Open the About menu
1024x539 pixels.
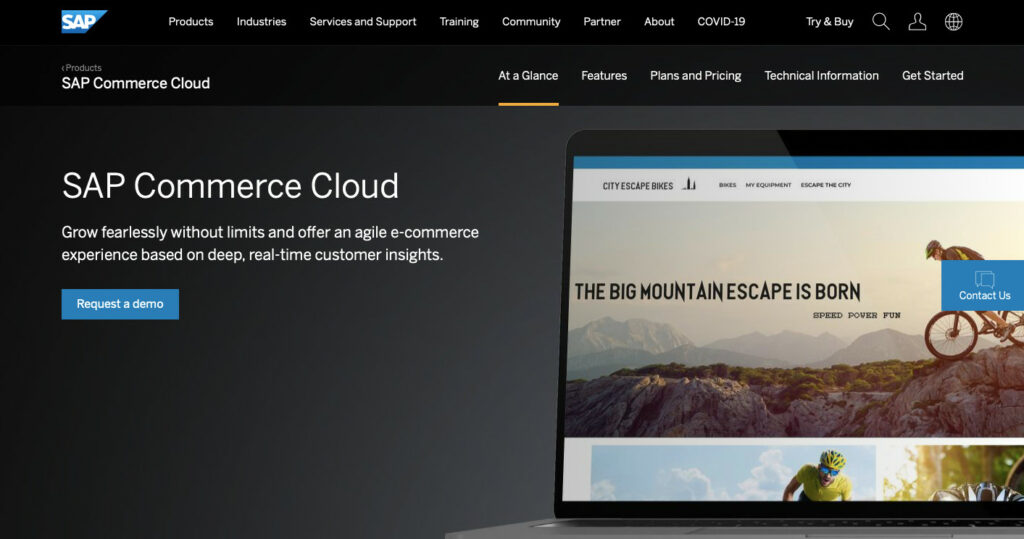[659, 22]
